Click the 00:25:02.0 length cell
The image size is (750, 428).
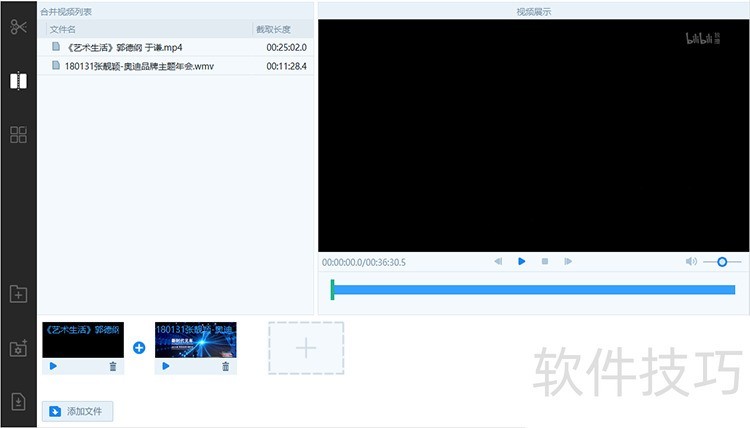[287, 47]
